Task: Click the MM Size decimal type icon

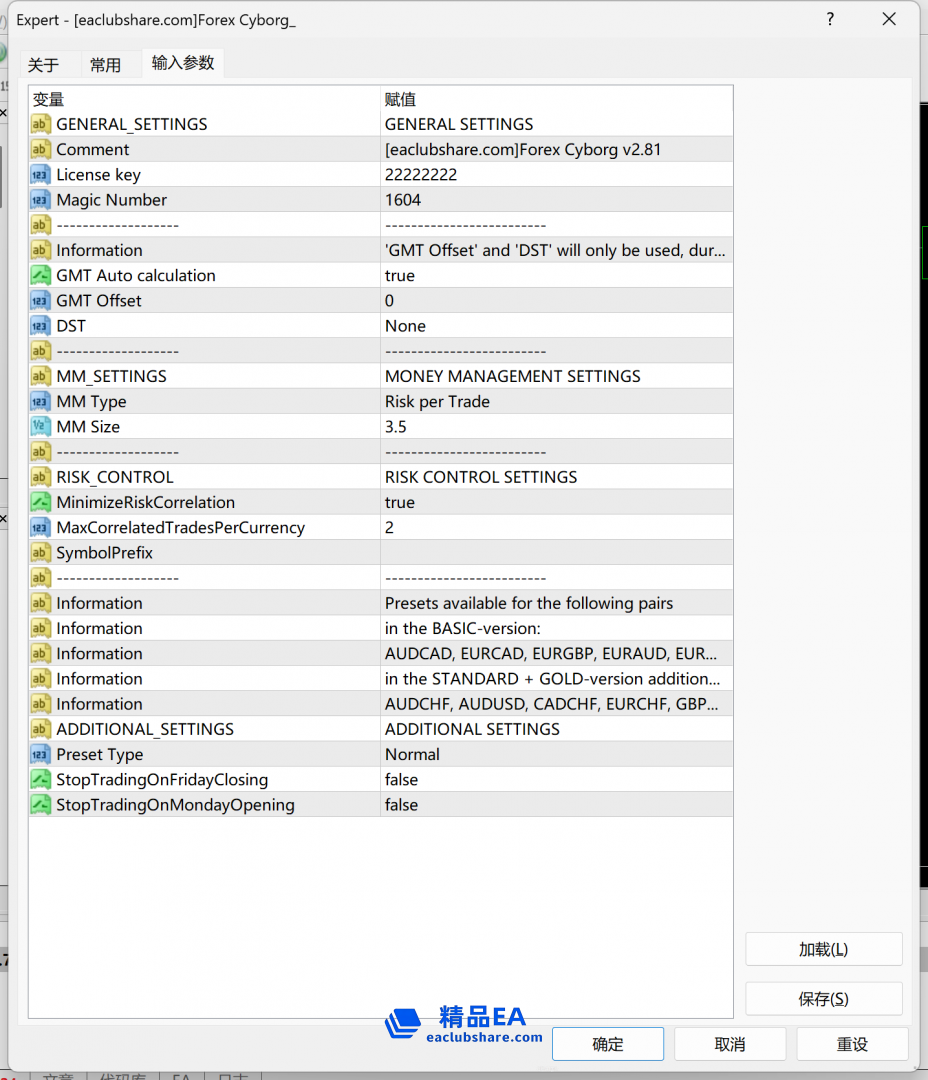Action: (40, 427)
